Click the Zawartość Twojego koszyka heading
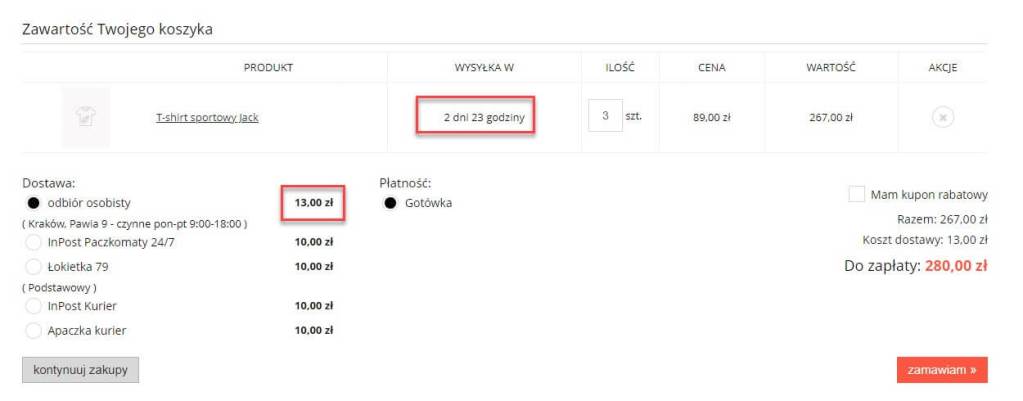 pyautogui.click(x=118, y=29)
